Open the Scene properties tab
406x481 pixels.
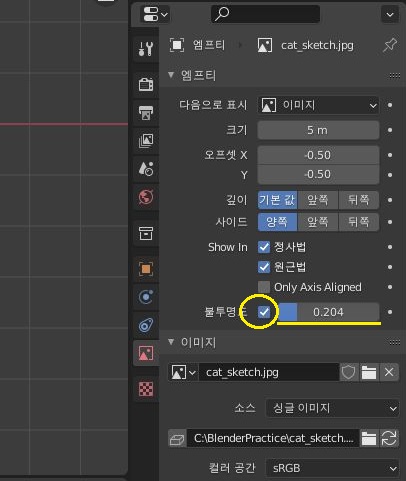[x=146, y=169]
